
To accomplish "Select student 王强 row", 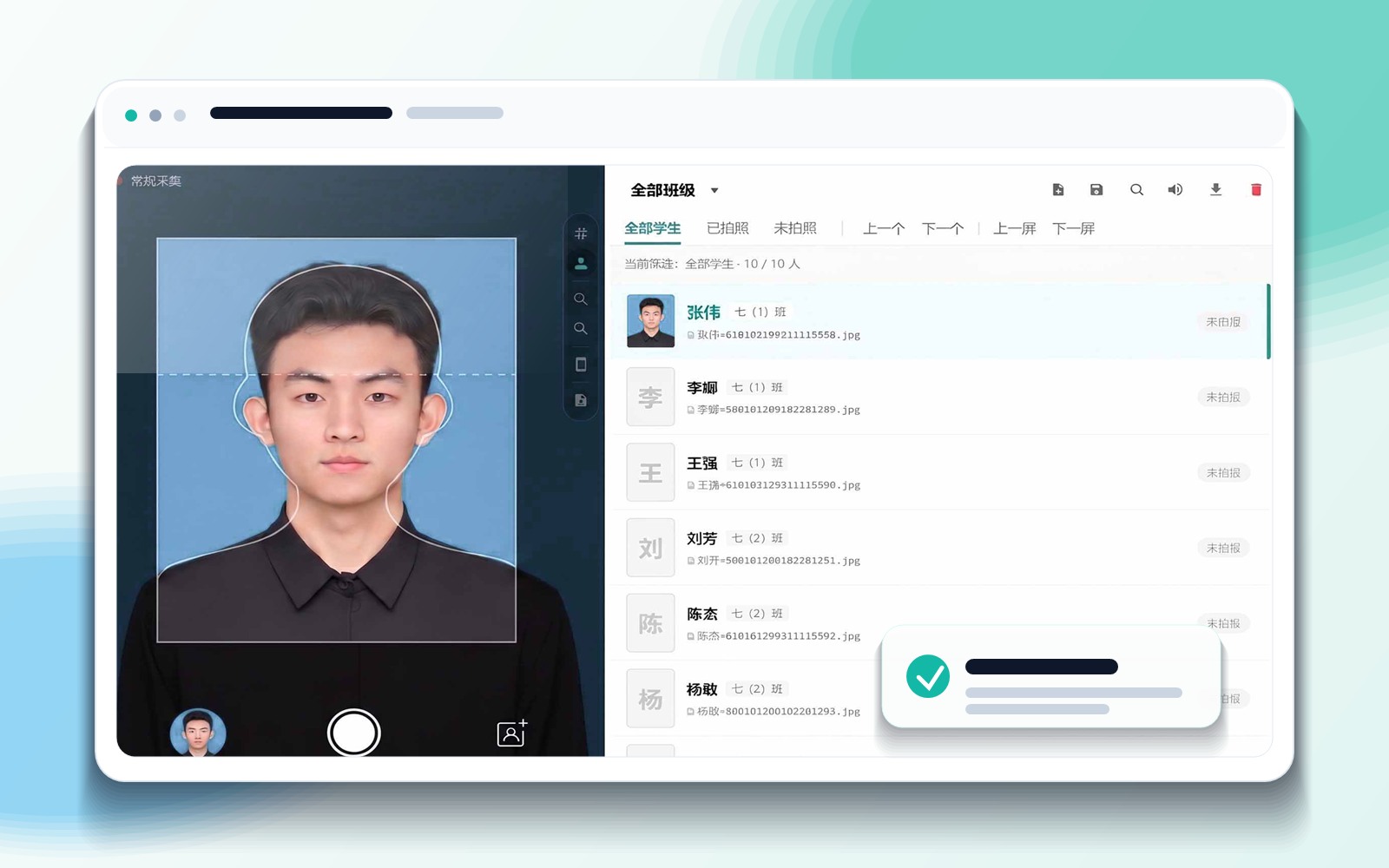I will (x=940, y=472).
